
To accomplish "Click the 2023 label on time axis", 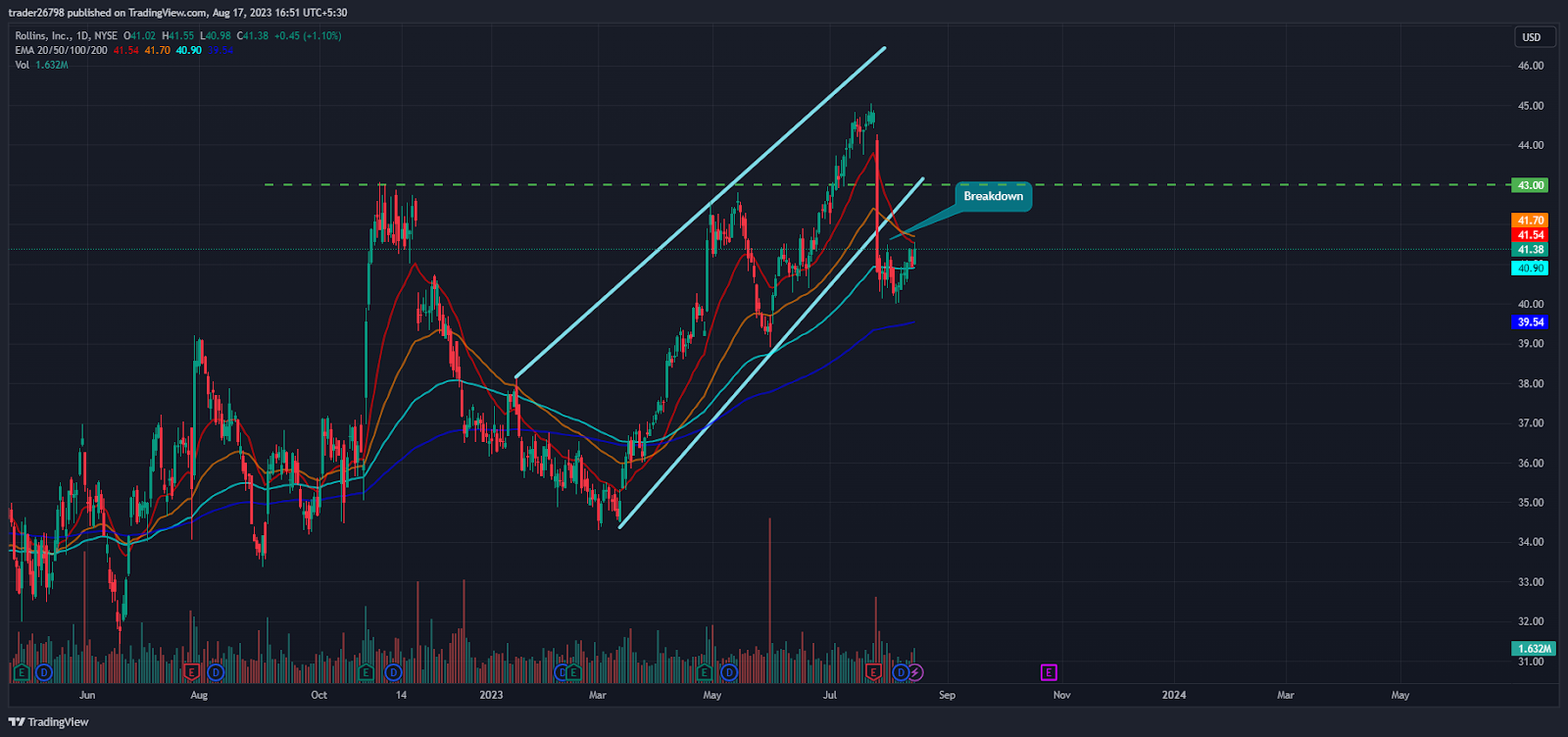I will point(491,695).
